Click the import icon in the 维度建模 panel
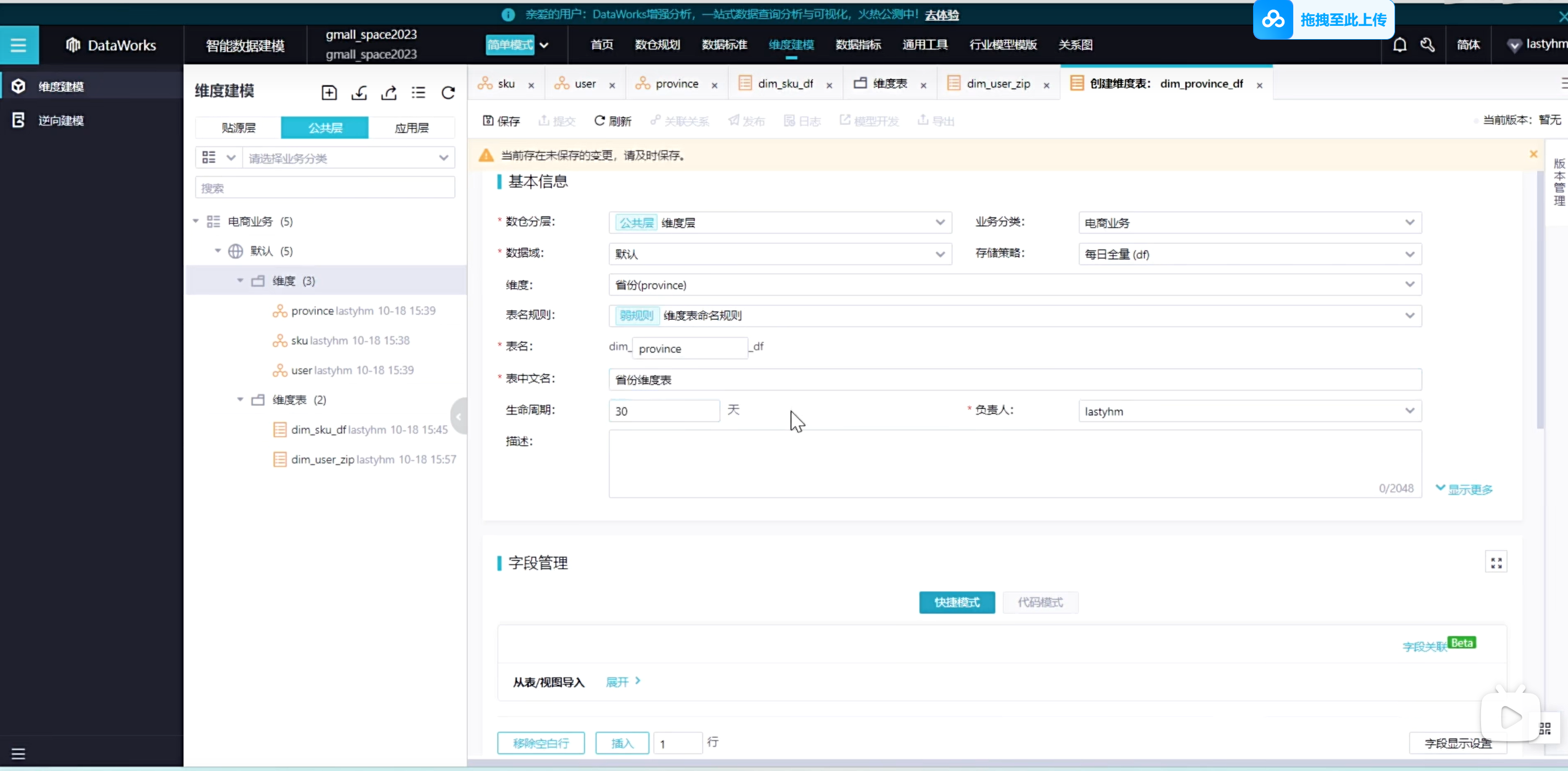The image size is (1568, 771). pos(359,93)
